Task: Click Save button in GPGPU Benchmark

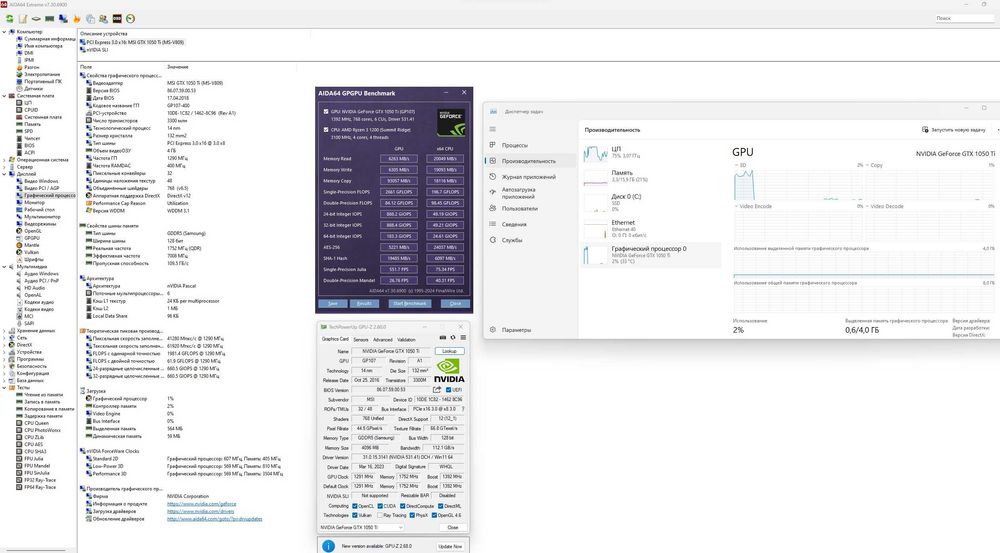Action: (x=333, y=304)
